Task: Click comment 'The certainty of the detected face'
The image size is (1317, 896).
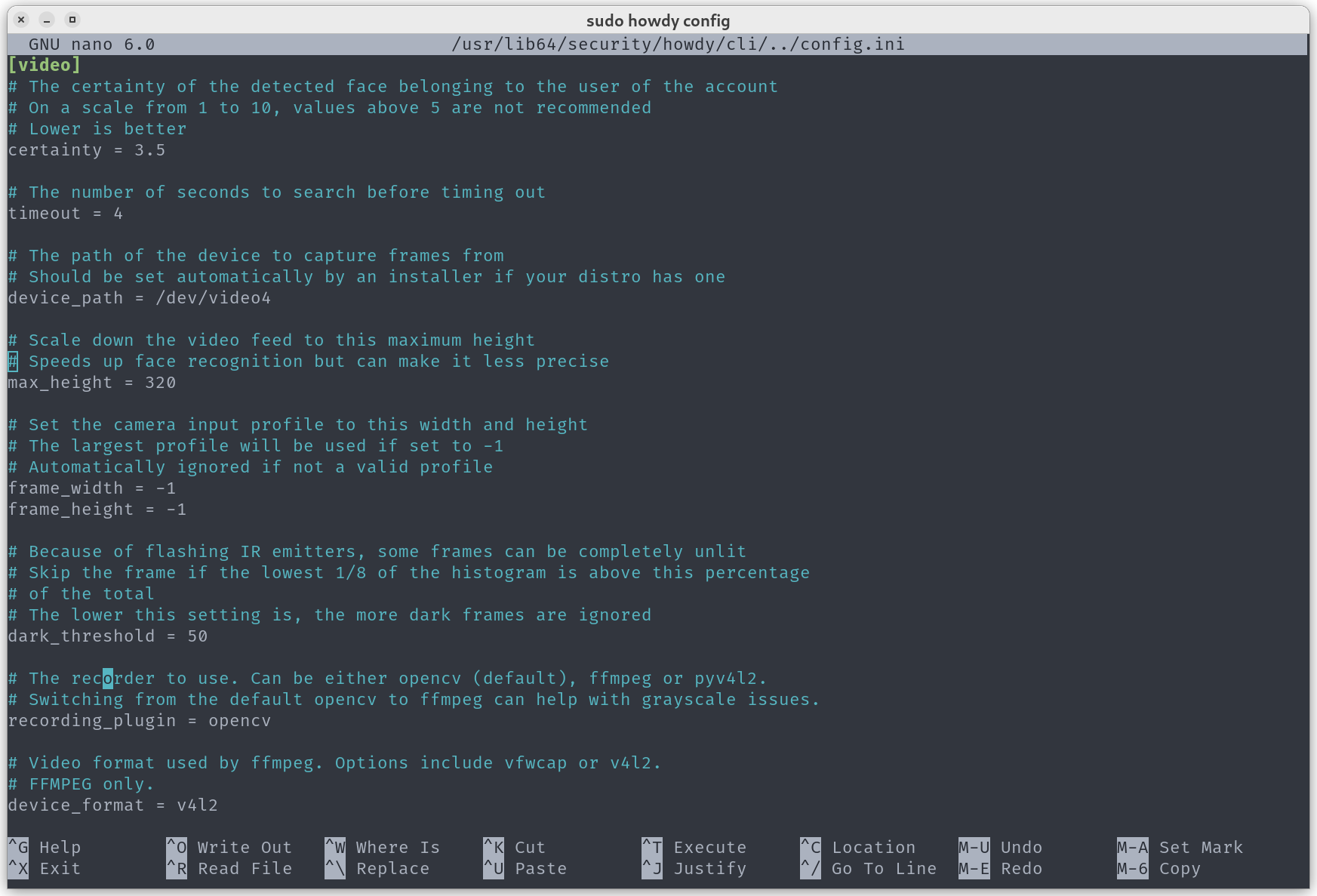Action: pyautogui.click(x=392, y=87)
